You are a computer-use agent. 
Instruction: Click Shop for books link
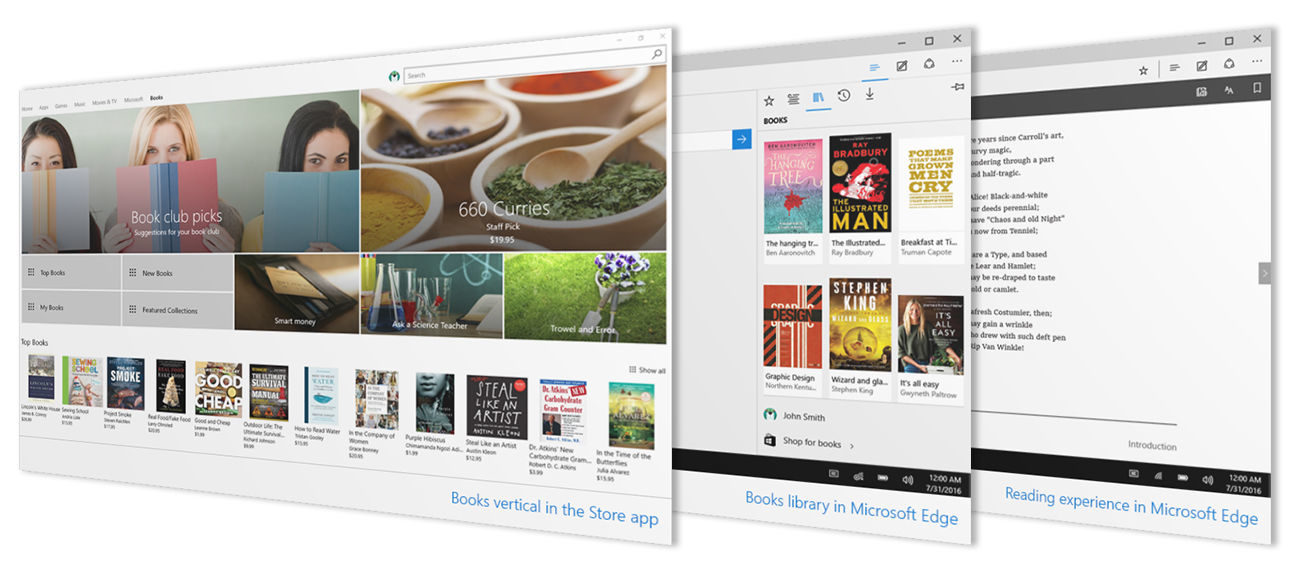[x=811, y=443]
